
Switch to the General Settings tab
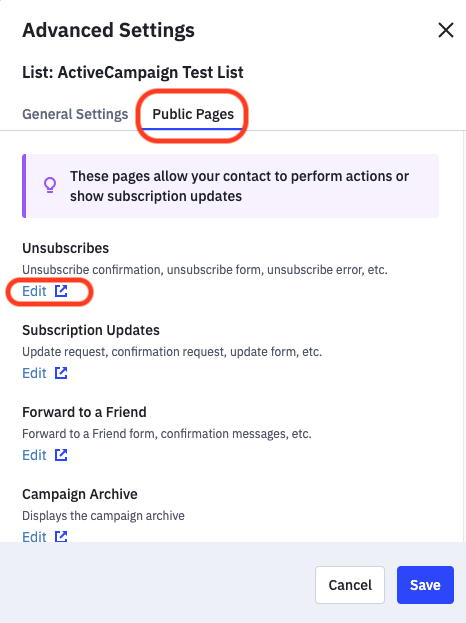(x=75, y=114)
